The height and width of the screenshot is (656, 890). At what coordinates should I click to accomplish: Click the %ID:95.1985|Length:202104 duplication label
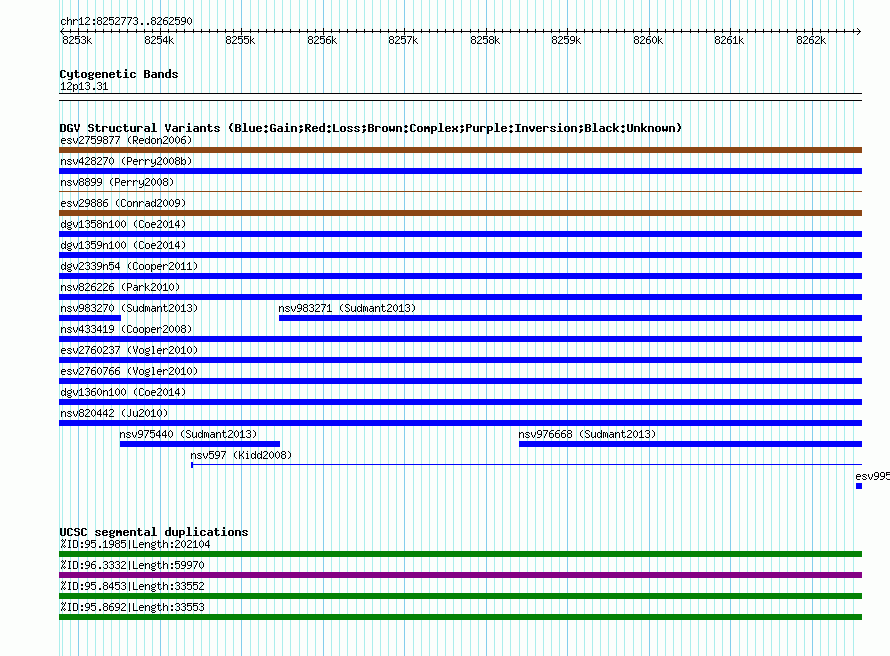(x=135, y=544)
